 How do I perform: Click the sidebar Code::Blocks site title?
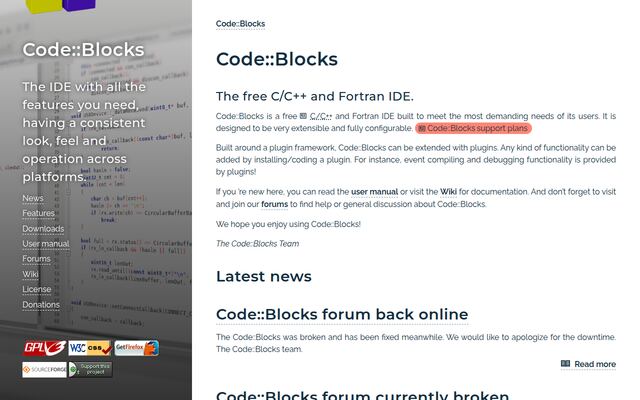point(83,50)
